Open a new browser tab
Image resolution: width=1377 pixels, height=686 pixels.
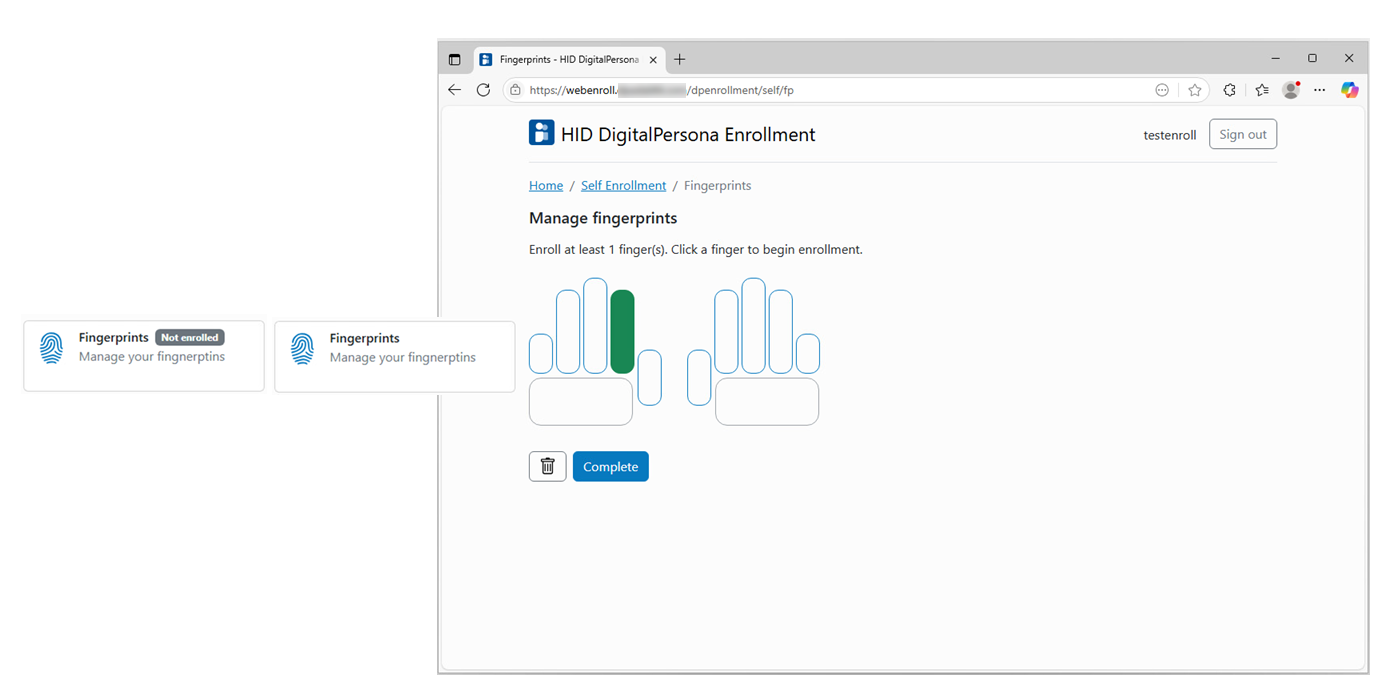point(680,60)
